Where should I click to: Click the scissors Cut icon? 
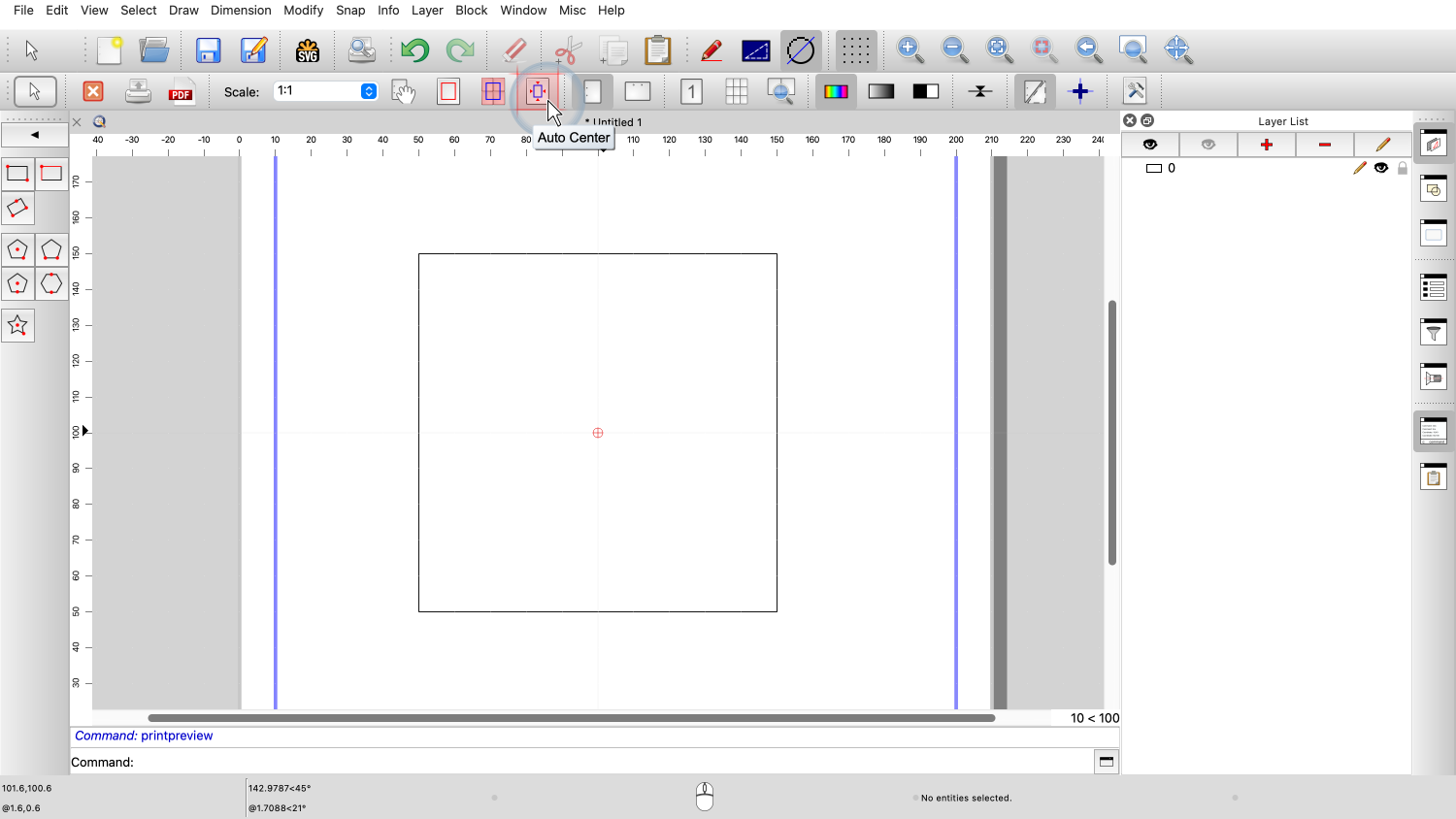click(x=568, y=50)
